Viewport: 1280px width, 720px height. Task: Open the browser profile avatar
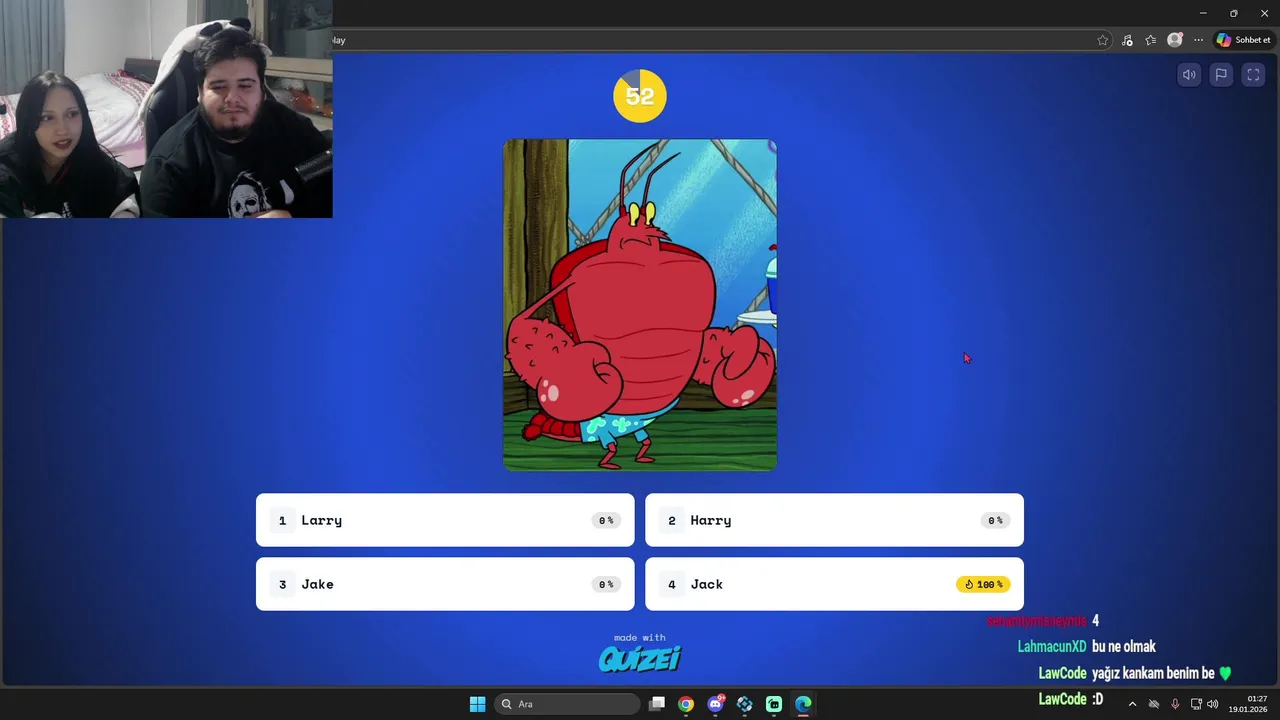coord(1175,40)
